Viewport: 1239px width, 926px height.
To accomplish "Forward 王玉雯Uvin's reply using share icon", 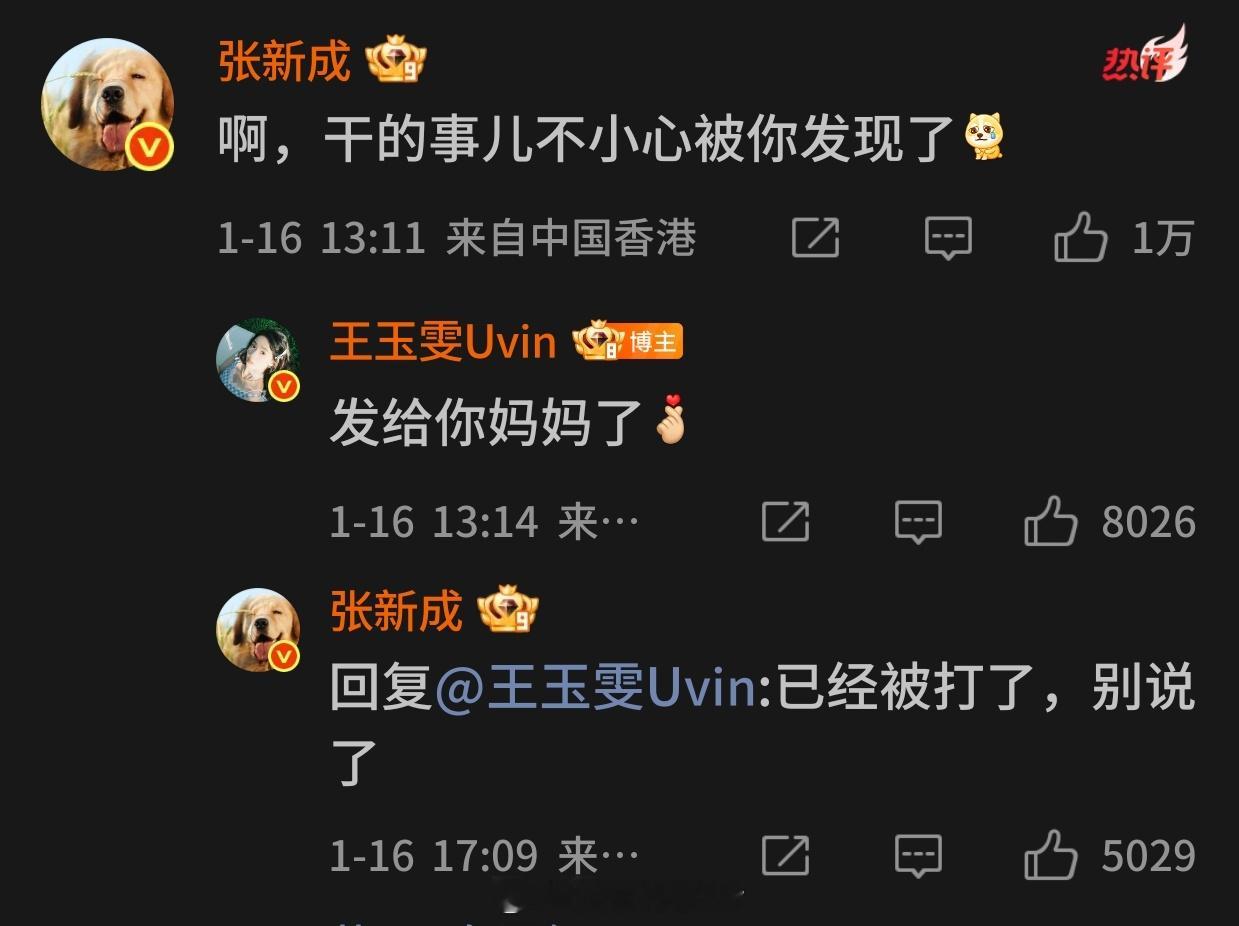I will [x=785, y=521].
